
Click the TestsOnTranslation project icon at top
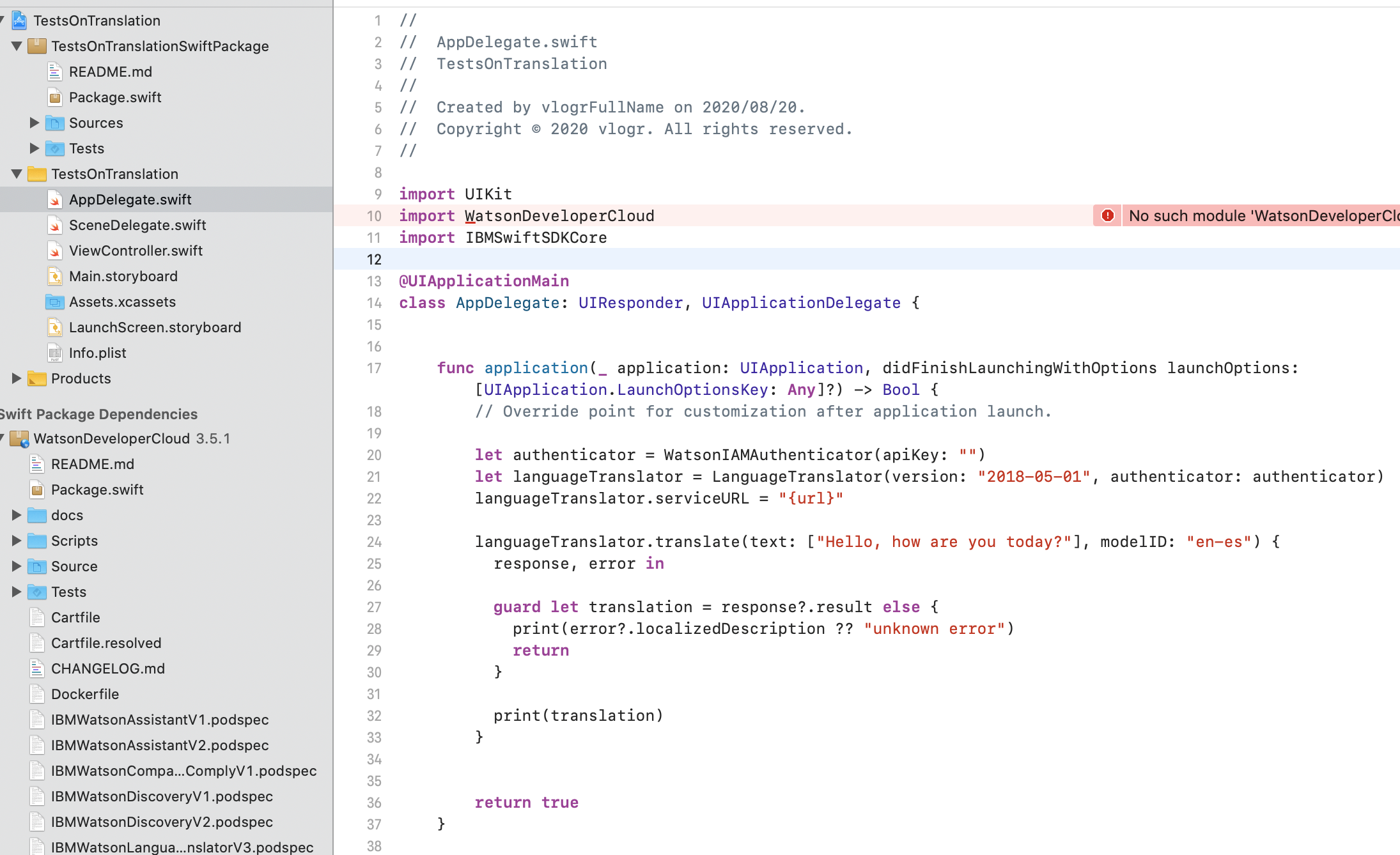(19, 21)
